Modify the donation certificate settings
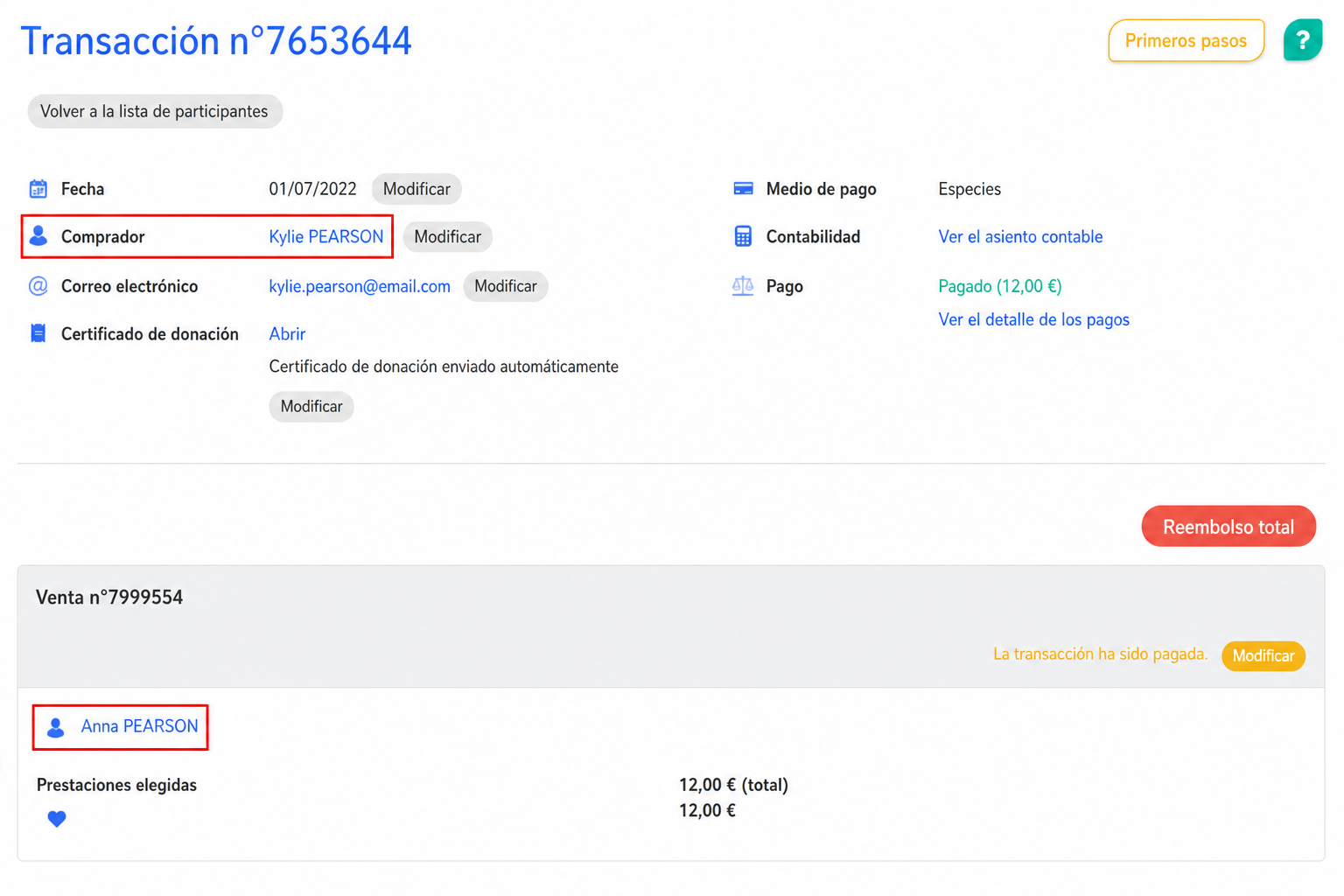This screenshot has height=896, width=1344. pyautogui.click(x=311, y=406)
